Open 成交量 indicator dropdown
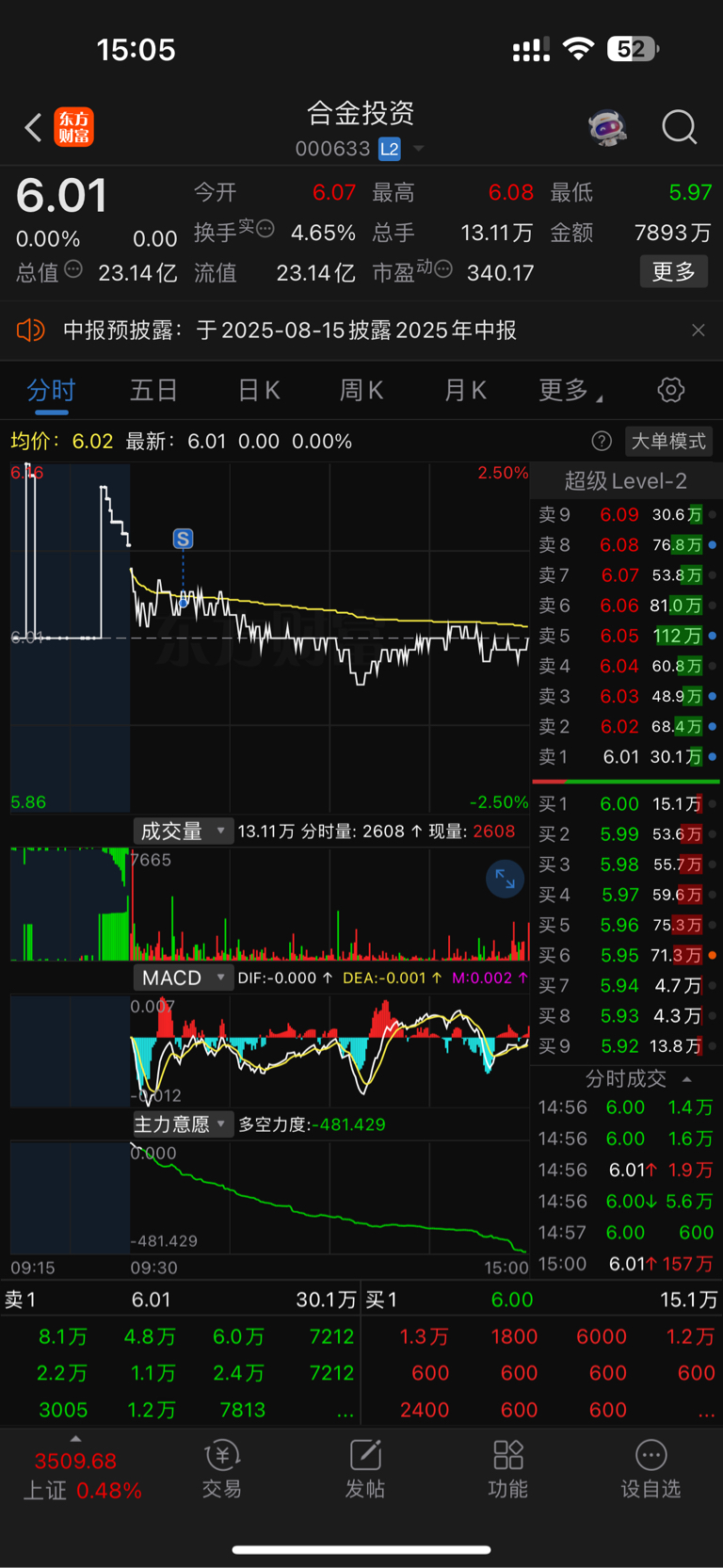Viewport: 723px width, 1568px height. [x=182, y=831]
